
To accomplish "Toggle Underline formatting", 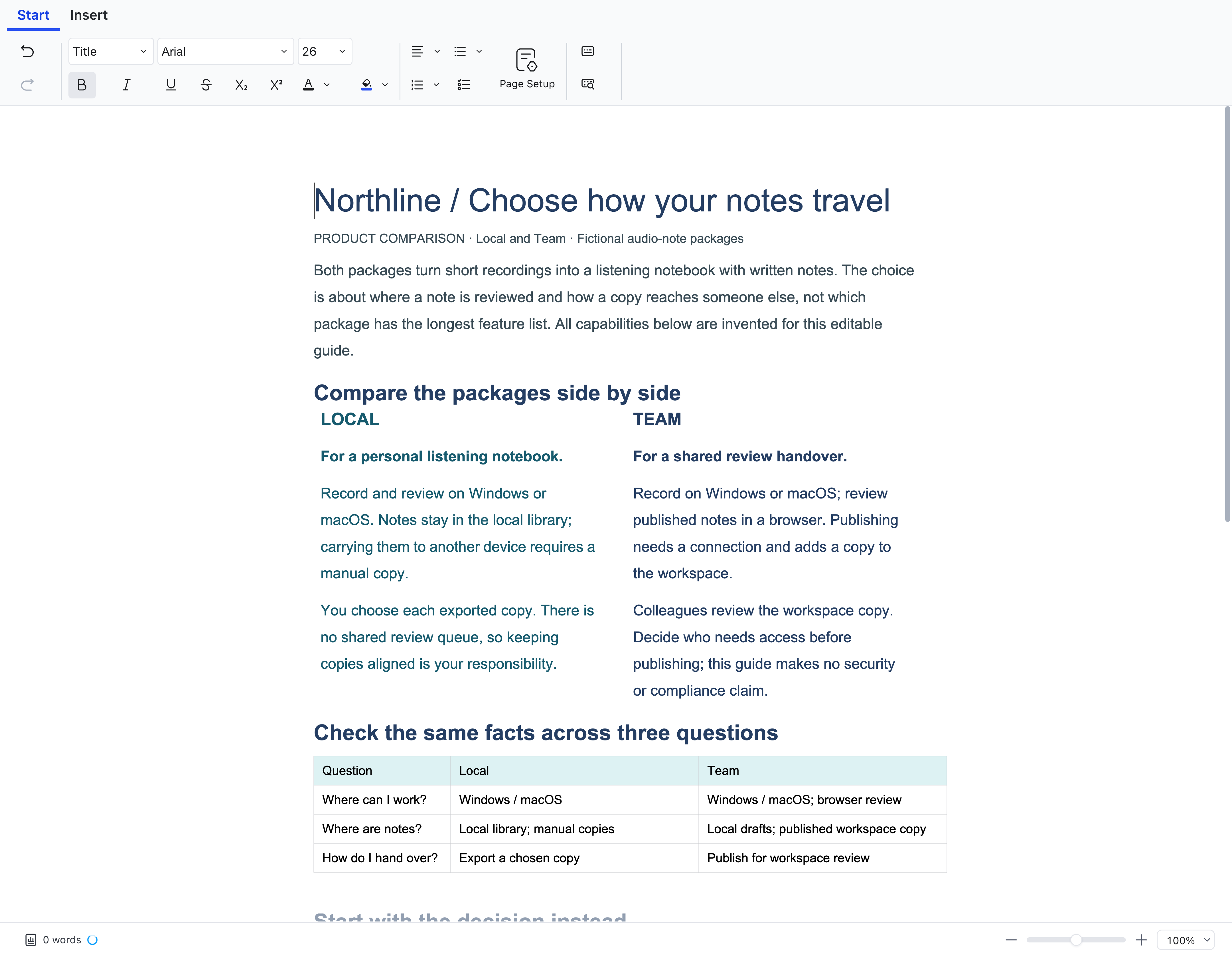I will point(171,85).
